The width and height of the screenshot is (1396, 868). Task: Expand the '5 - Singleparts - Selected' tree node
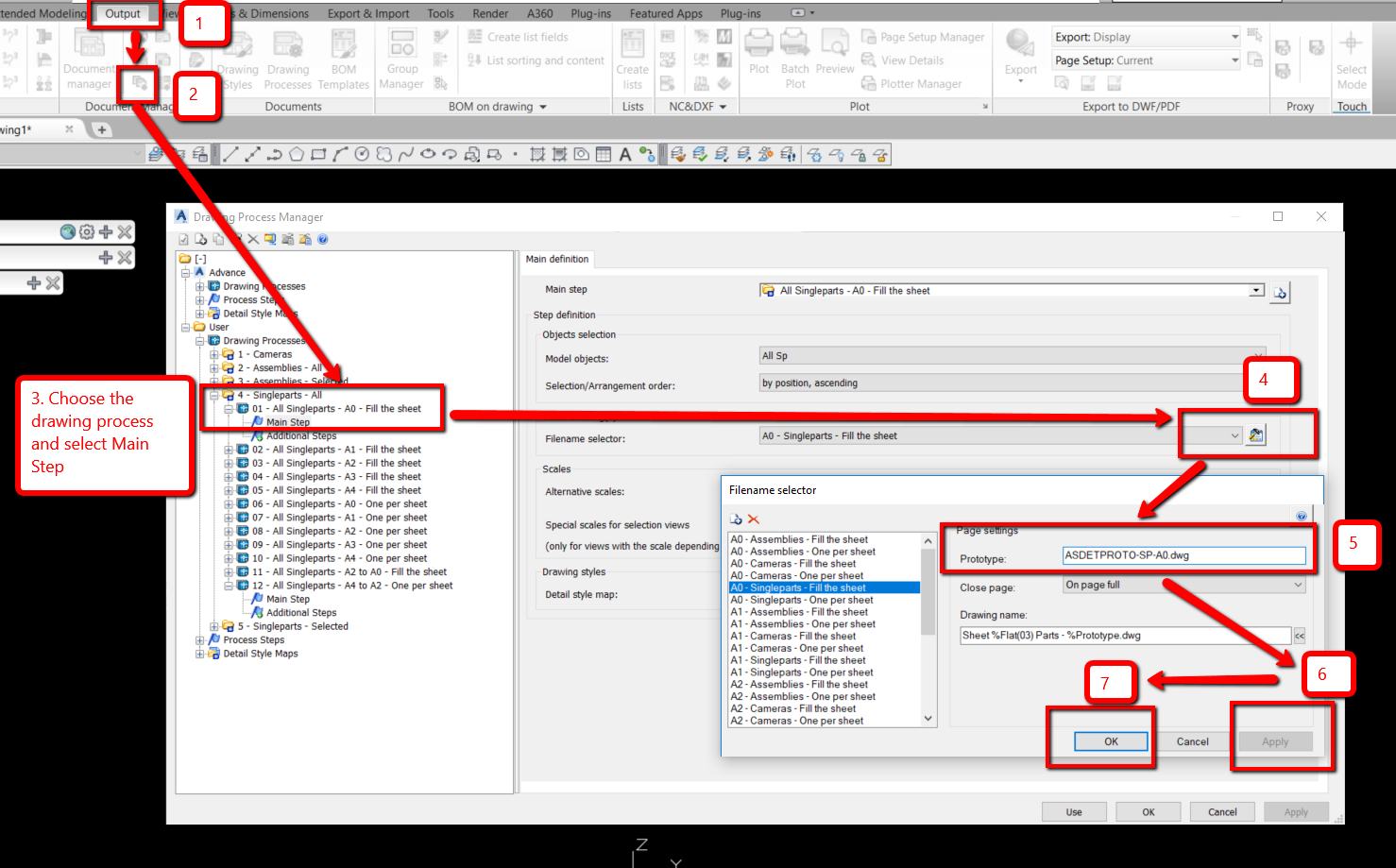pos(213,625)
